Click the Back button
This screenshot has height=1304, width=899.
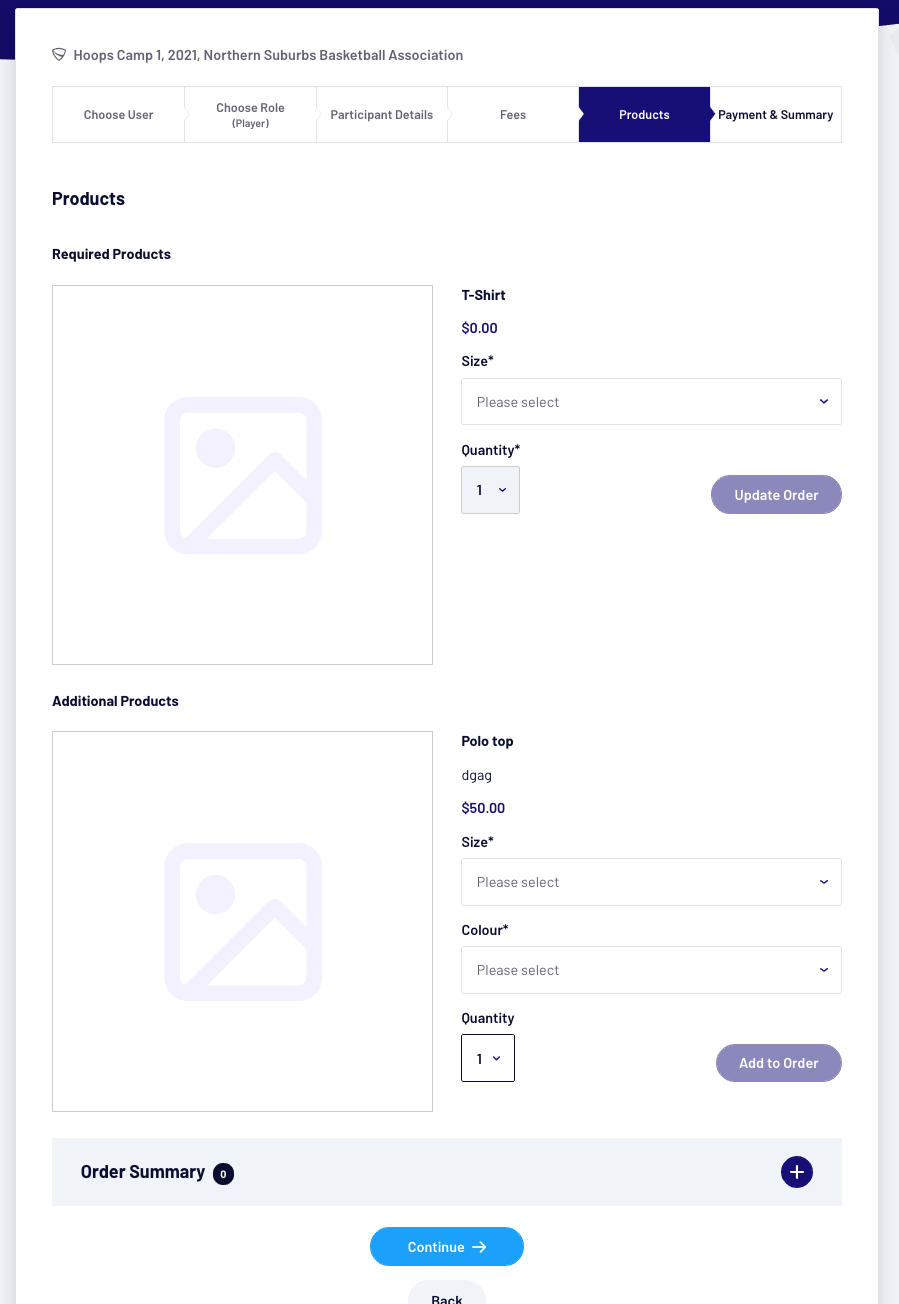pyautogui.click(x=447, y=1296)
